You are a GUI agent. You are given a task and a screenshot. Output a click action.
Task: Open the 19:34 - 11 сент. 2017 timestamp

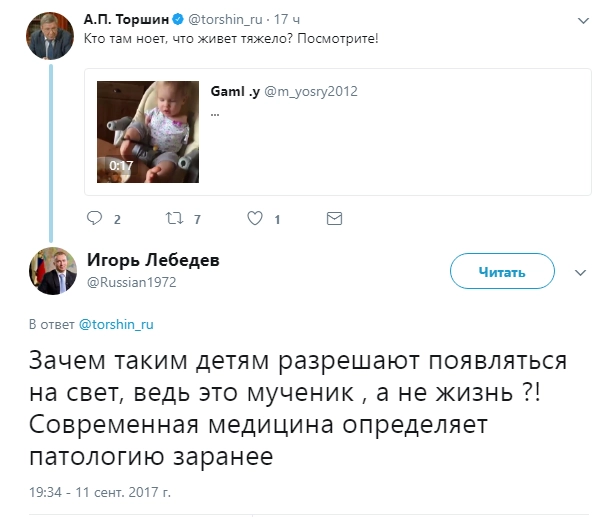99,494
